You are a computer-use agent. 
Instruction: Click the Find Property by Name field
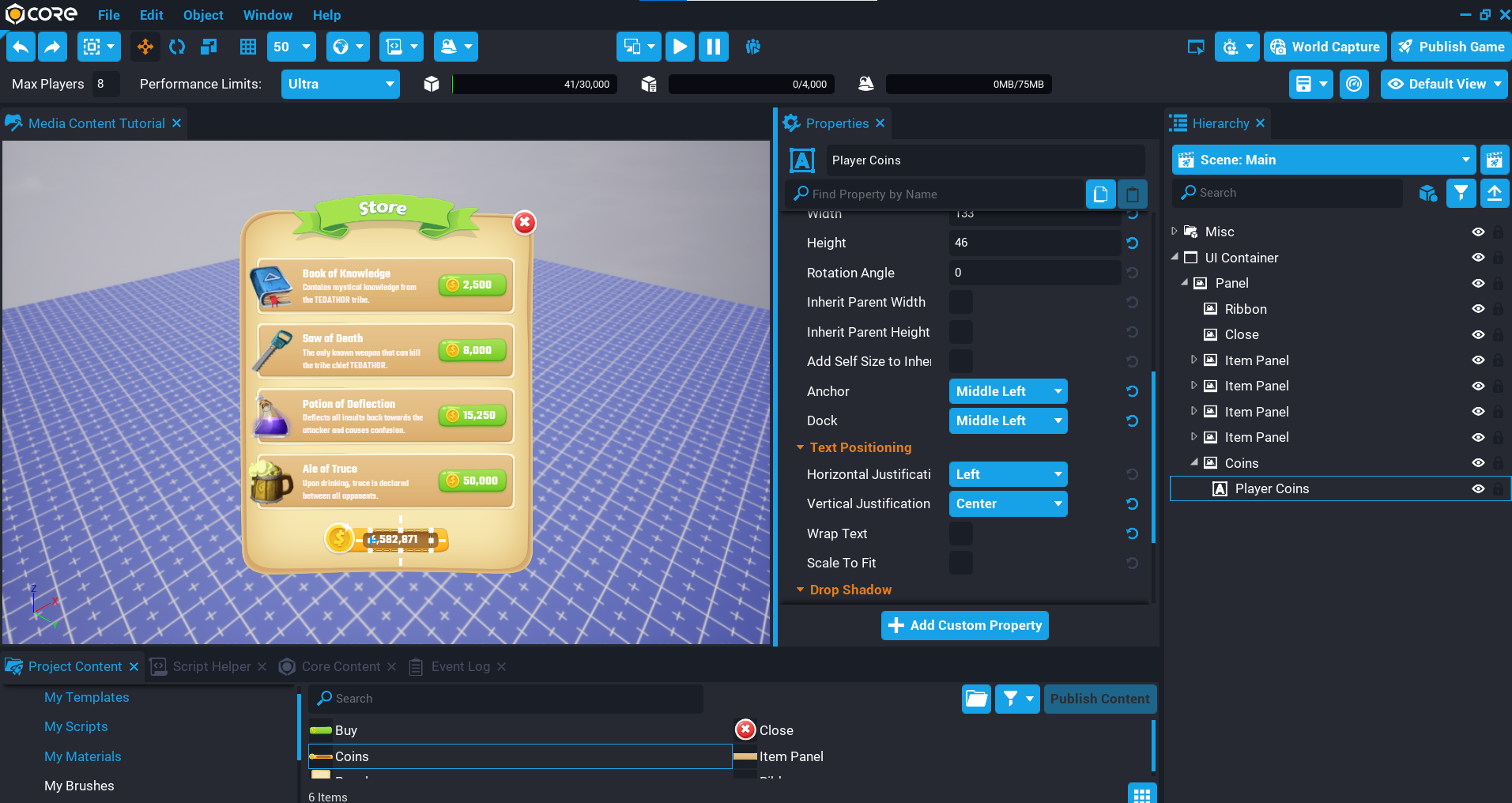pos(941,194)
